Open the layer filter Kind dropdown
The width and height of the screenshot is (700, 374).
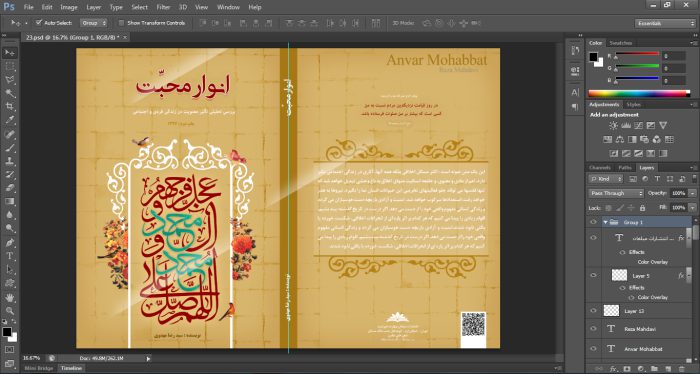[x=606, y=179]
